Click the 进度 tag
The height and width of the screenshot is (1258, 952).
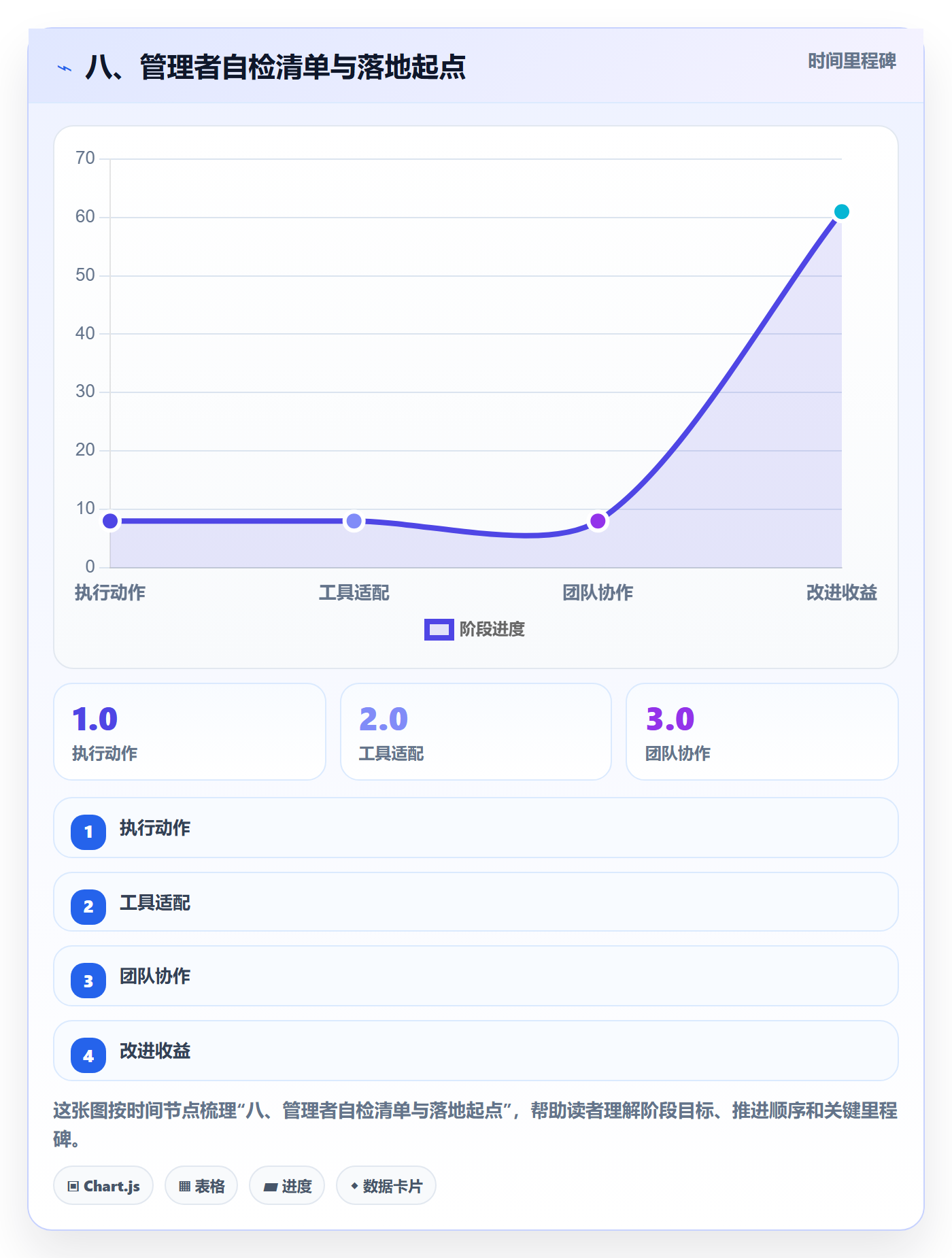[287, 1185]
